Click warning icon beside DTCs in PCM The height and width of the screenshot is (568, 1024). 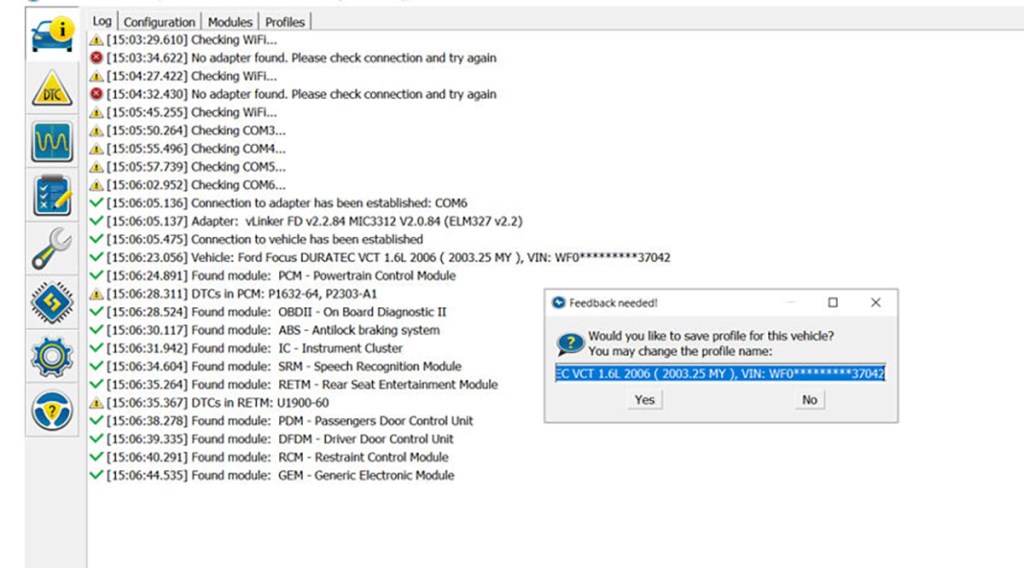click(96, 294)
